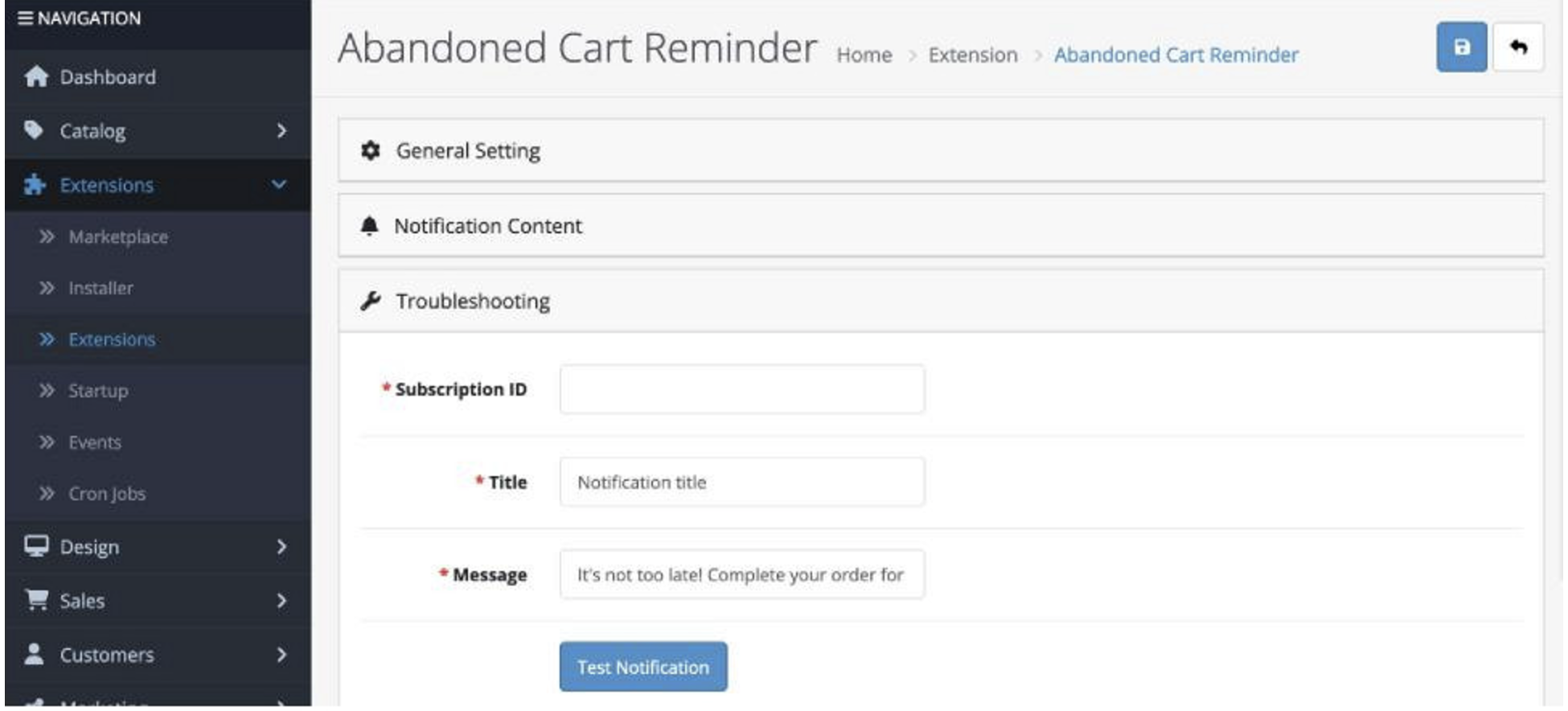Screen dimensions: 1568x711
Task: Collapse the Troubleshooting panel header
Action: point(941,301)
